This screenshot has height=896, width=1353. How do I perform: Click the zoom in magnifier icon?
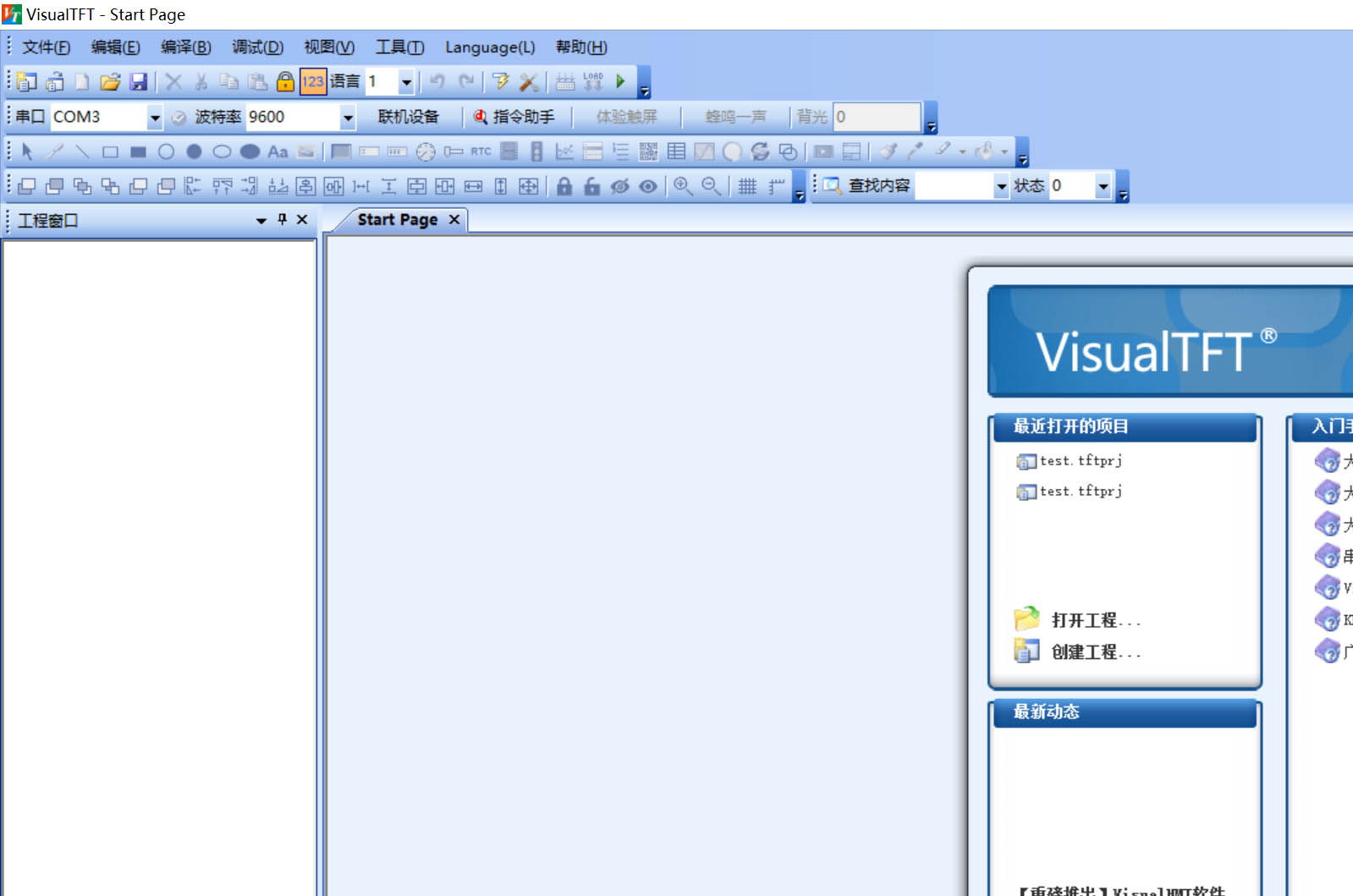(x=682, y=186)
